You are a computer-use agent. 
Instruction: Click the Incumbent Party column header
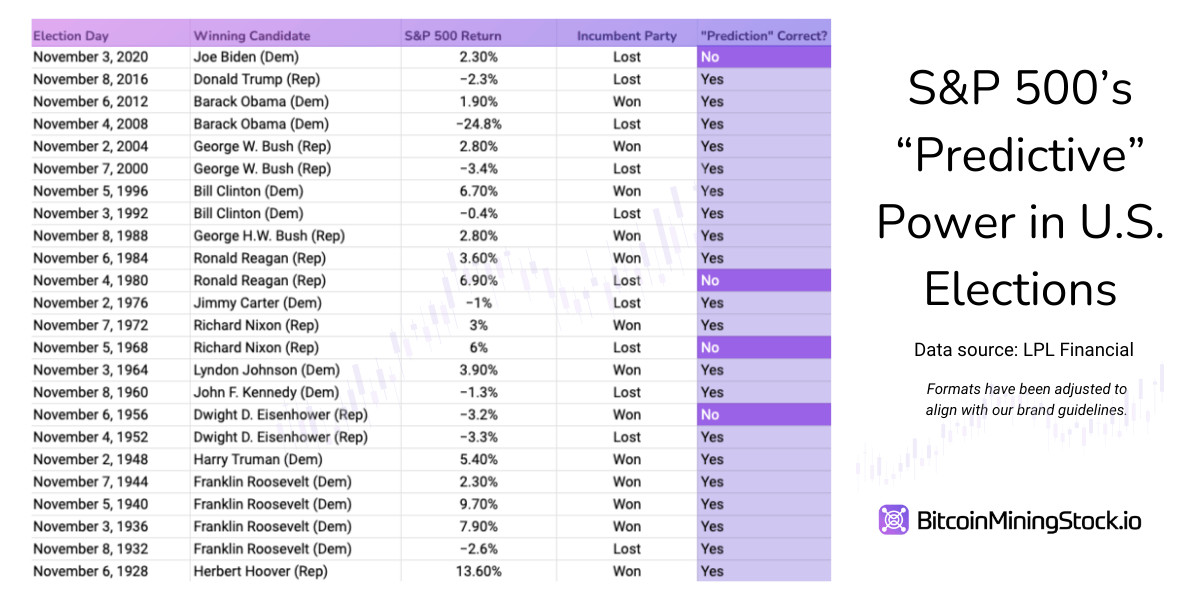626,36
